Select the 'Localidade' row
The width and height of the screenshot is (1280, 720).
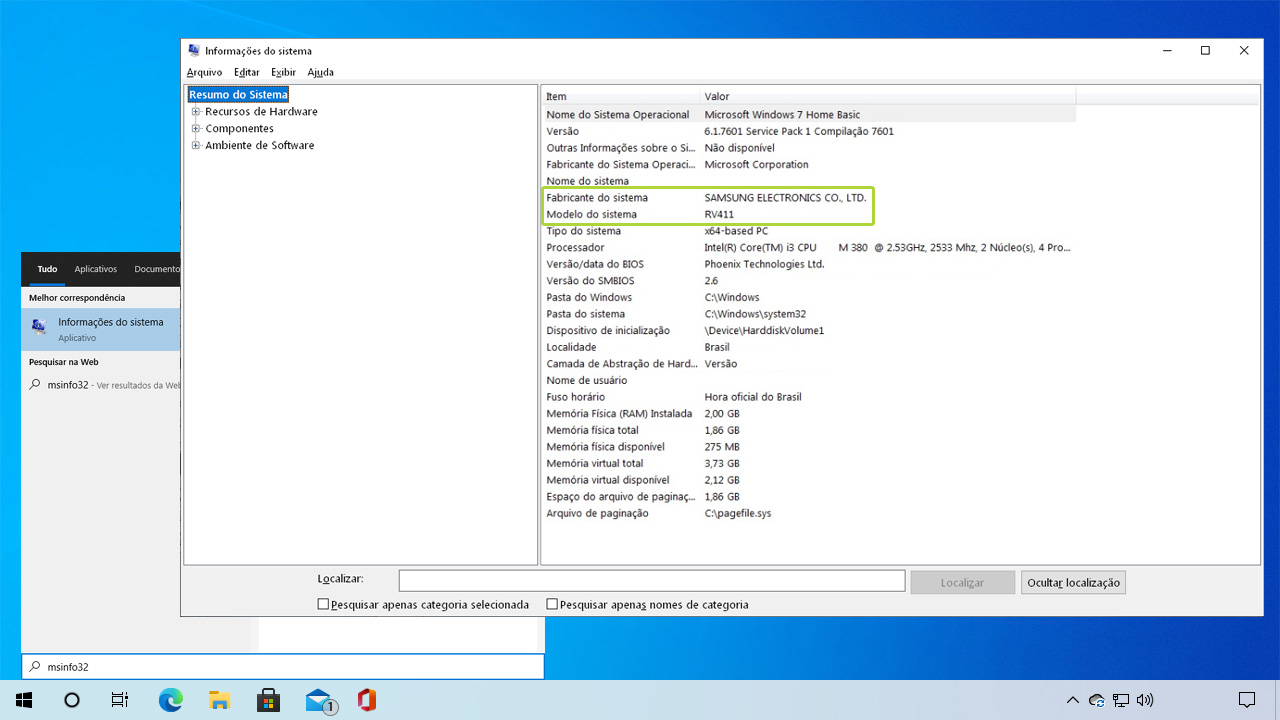(x=808, y=347)
